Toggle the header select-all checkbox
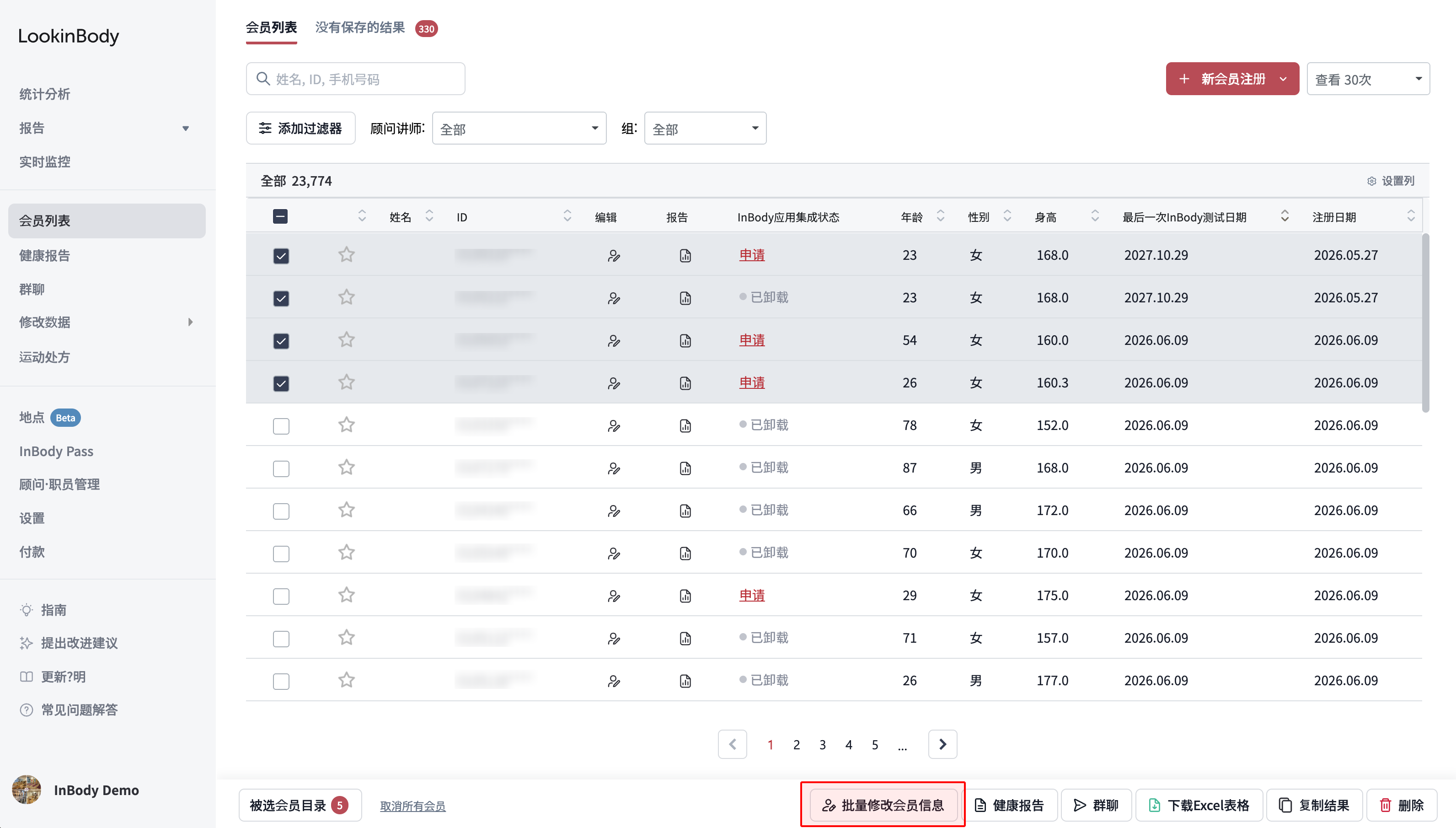This screenshot has height=828, width=1456. point(280,217)
